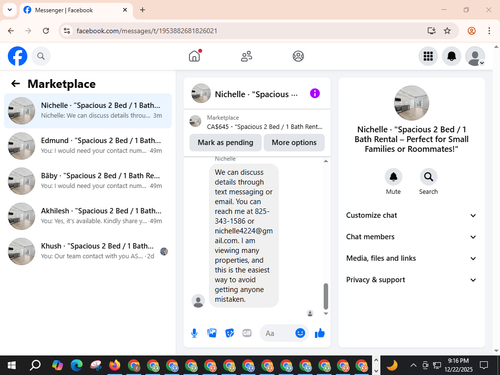Open a new browser tab
This screenshot has height=375, width=500.
click(x=142, y=10)
